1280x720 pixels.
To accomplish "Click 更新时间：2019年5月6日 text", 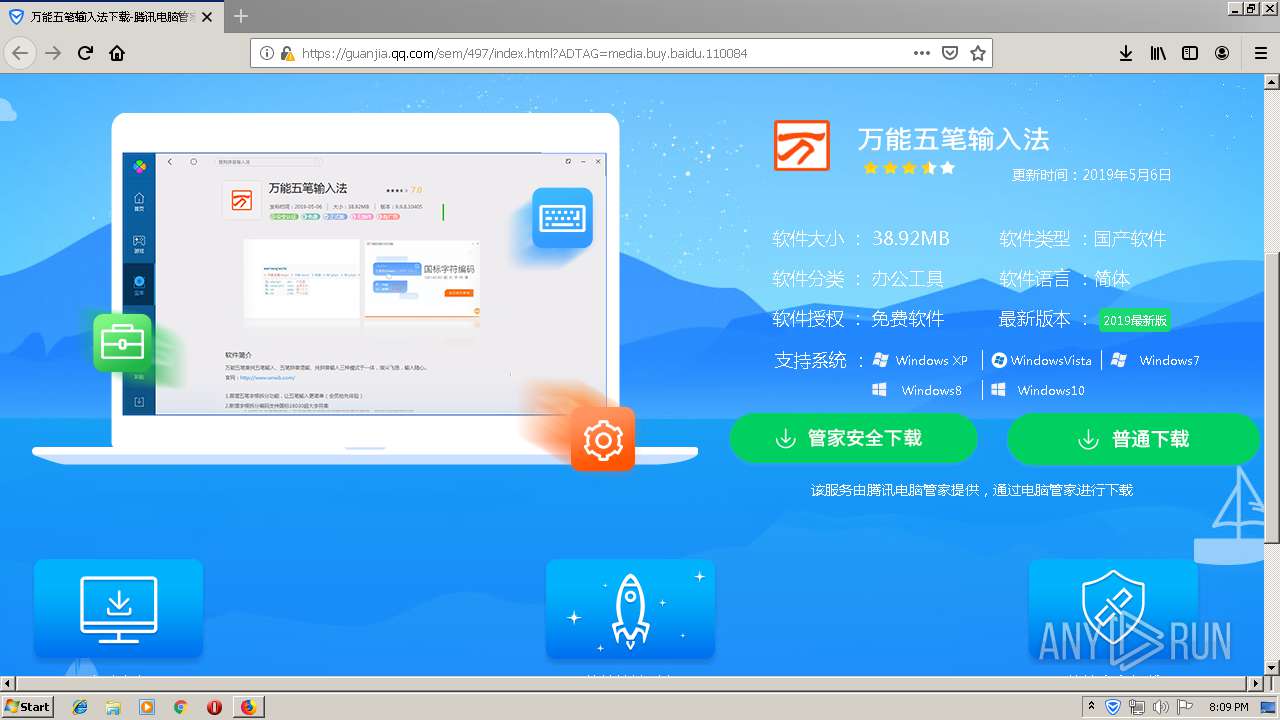I will 1091,175.
